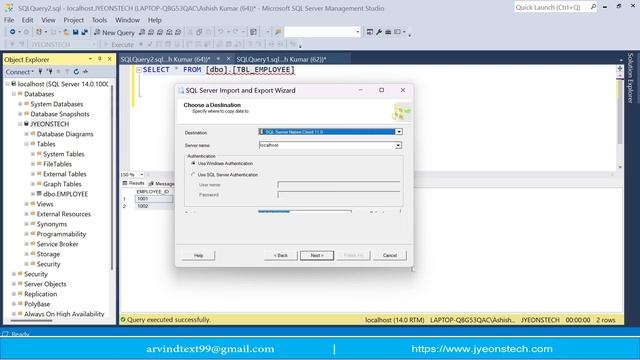Refresh the Object Explorer tree
The height and width of the screenshot is (360, 640).
coord(76,71)
